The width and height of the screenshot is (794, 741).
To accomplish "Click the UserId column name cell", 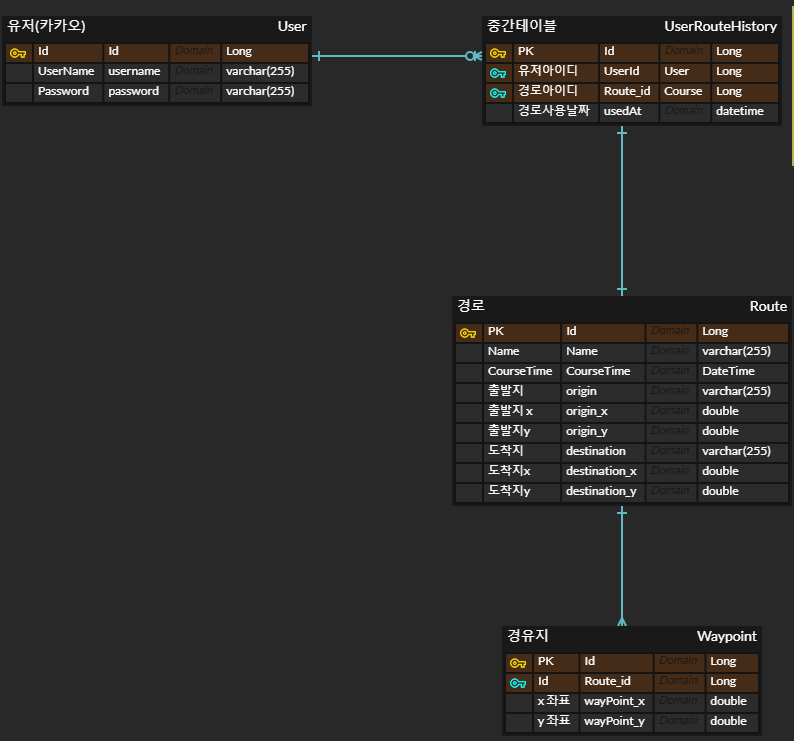I will (629, 73).
